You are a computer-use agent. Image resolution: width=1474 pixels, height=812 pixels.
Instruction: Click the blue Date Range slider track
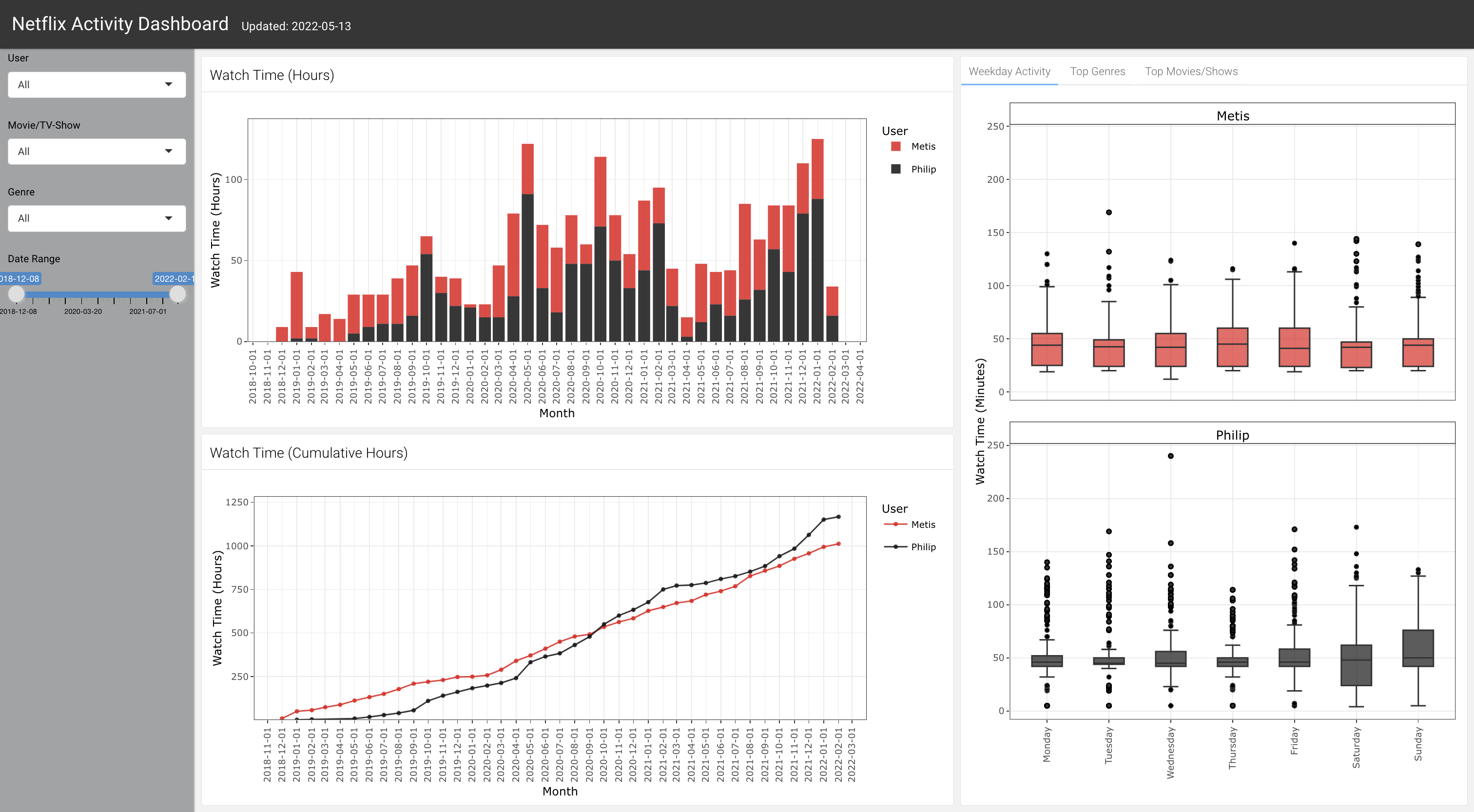point(97,295)
